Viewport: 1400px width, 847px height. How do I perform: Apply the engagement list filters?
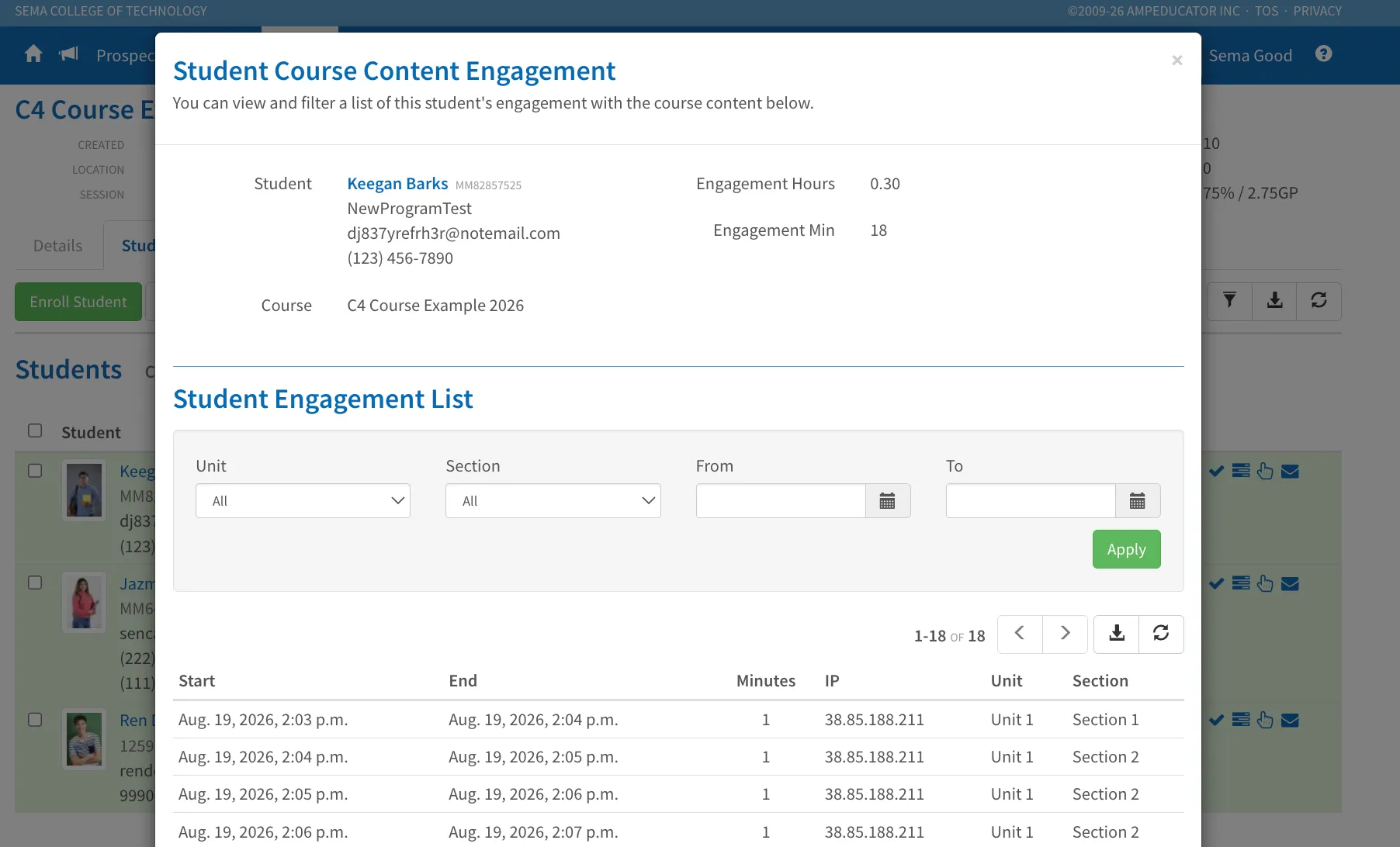click(1127, 549)
